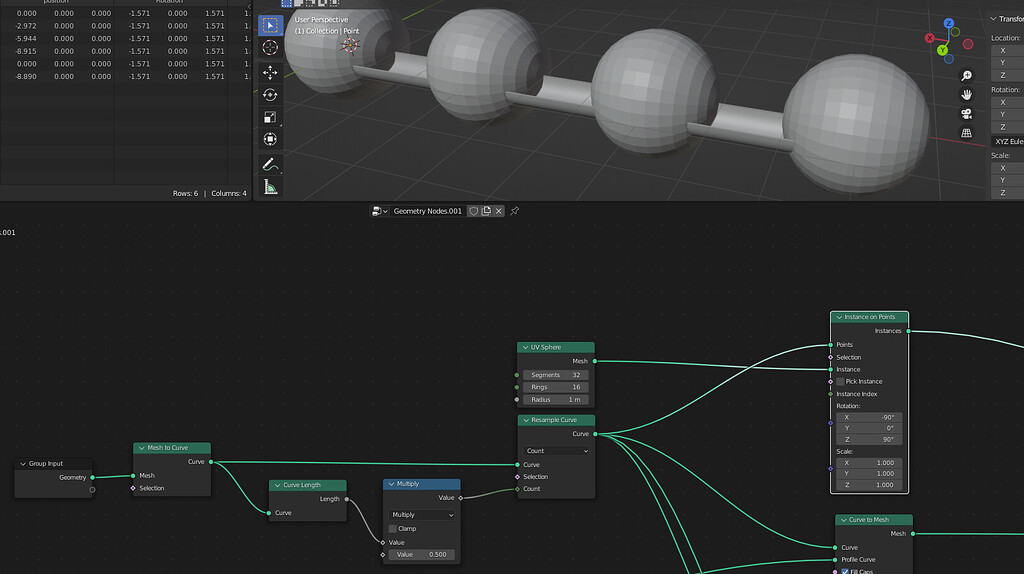This screenshot has width=1024, height=574.
Task: Select the Rotate tool
Action: (270, 95)
